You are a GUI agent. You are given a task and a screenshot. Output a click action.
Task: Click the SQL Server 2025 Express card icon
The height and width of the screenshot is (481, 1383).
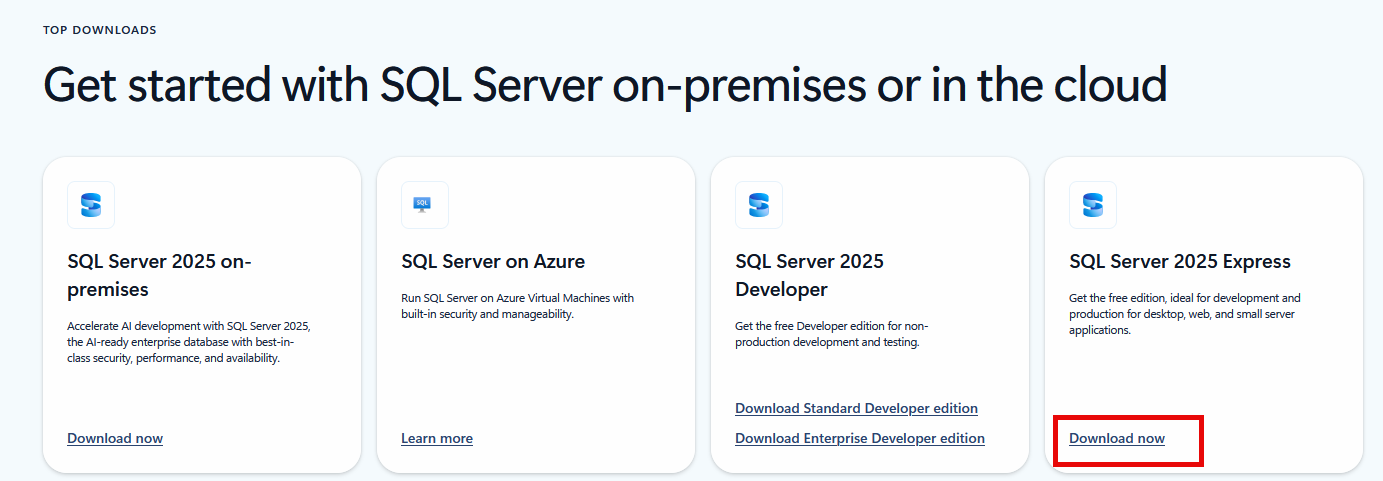[1092, 205]
